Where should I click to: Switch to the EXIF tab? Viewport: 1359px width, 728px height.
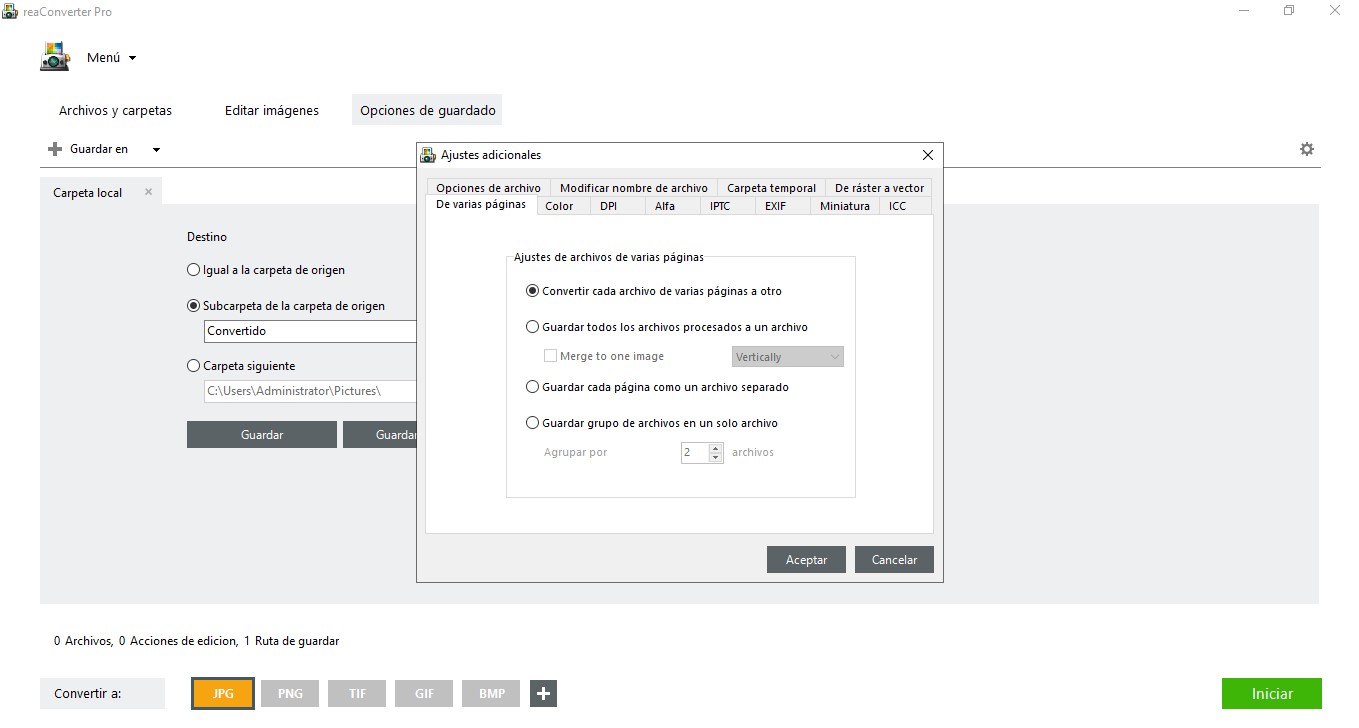click(x=775, y=206)
